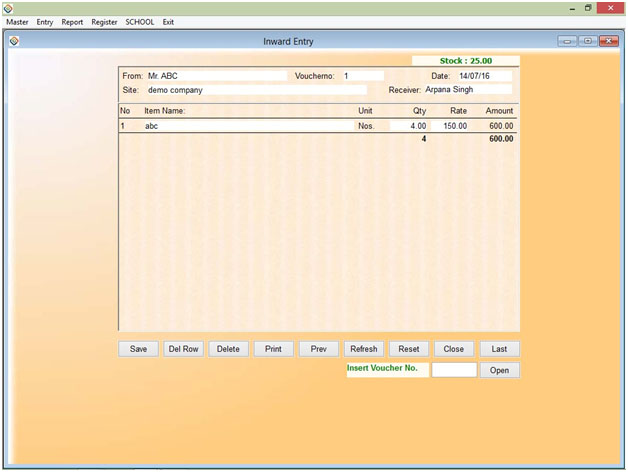This screenshot has width=628, height=472.
Task: Click the Insert Voucher No. input box
Action: 454,370
